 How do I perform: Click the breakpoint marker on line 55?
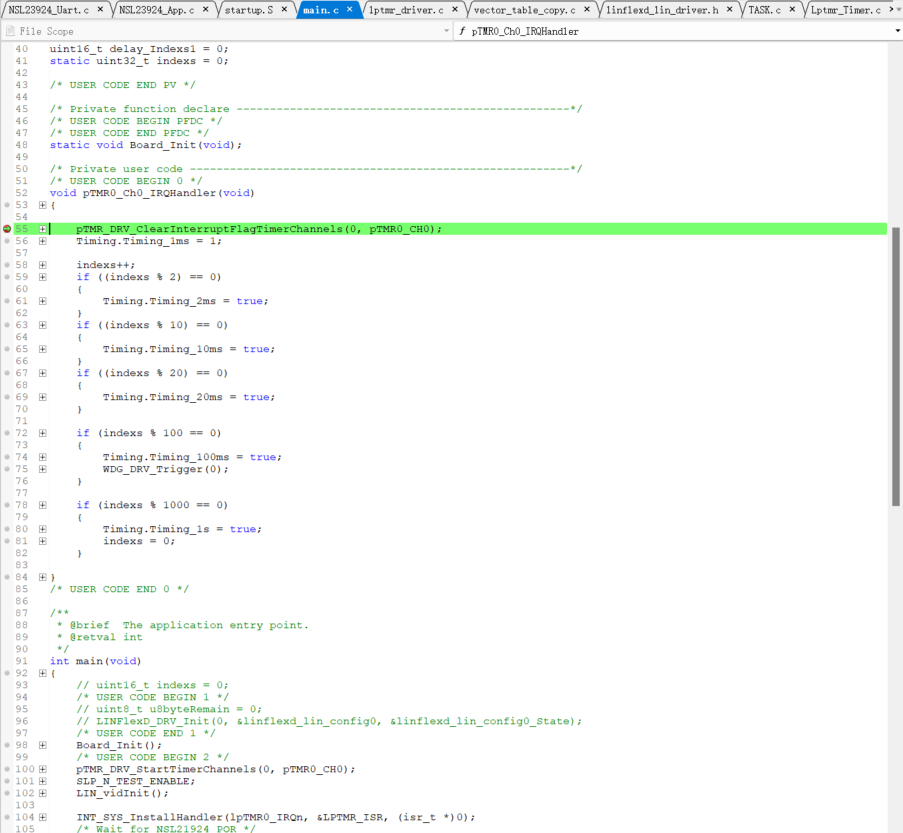7,229
